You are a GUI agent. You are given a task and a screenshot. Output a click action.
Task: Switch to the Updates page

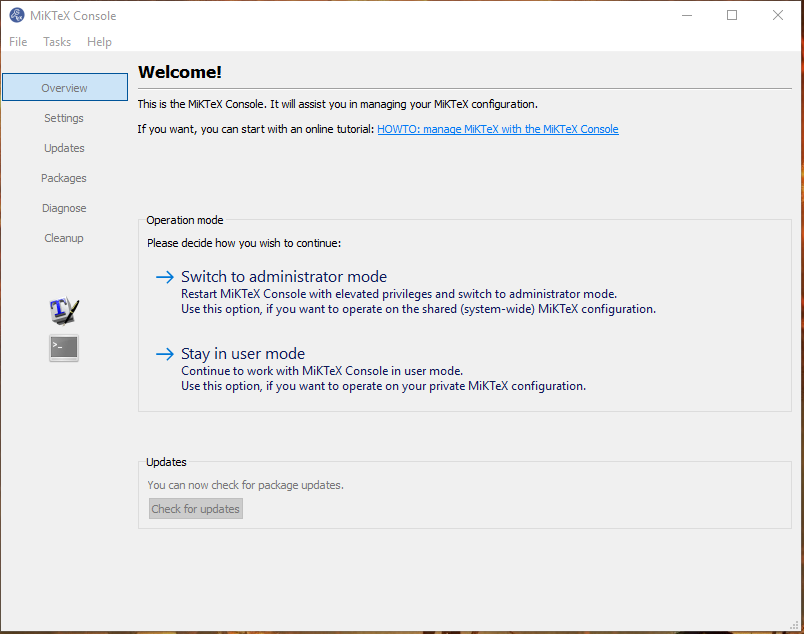point(64,148)
